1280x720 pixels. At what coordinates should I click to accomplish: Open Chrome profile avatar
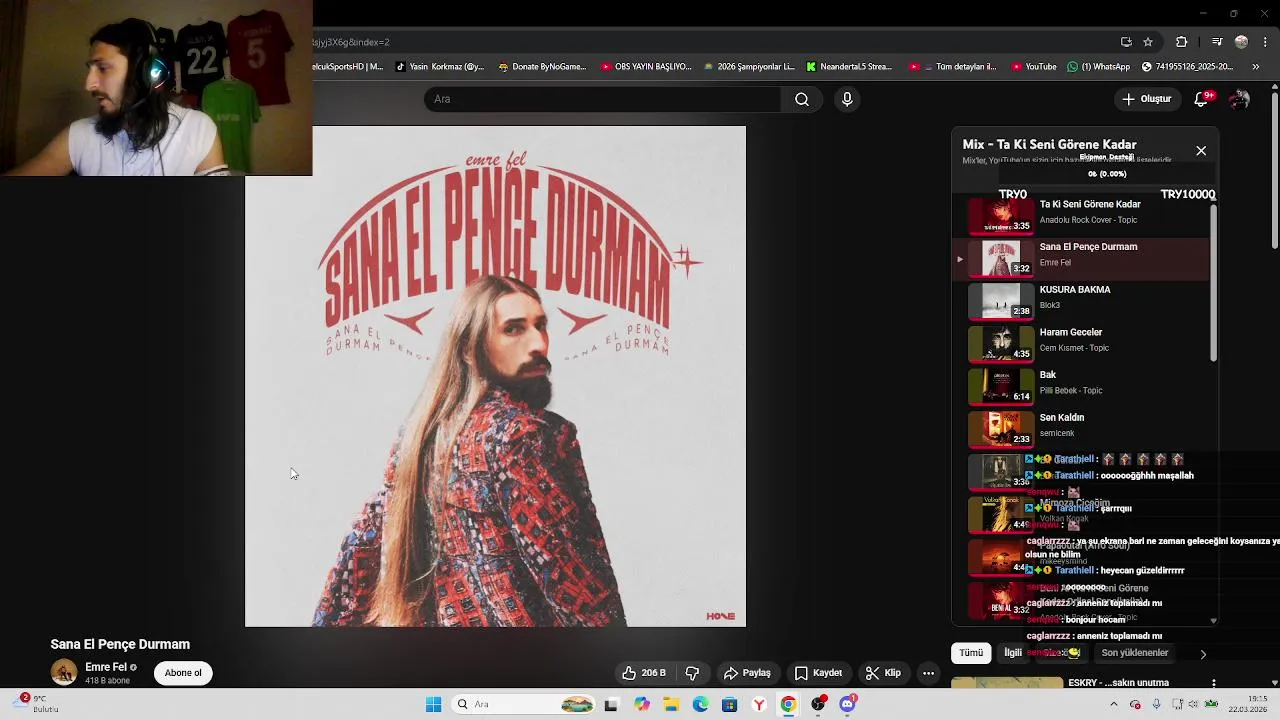(x=1241, y=42)
